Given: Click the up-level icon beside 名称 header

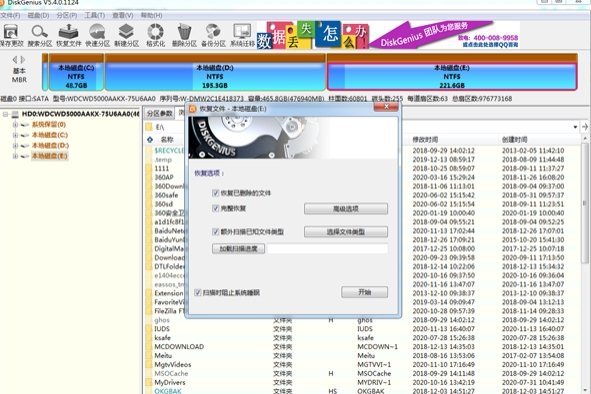Looking at the screenshot, I should tap(150, 140).
